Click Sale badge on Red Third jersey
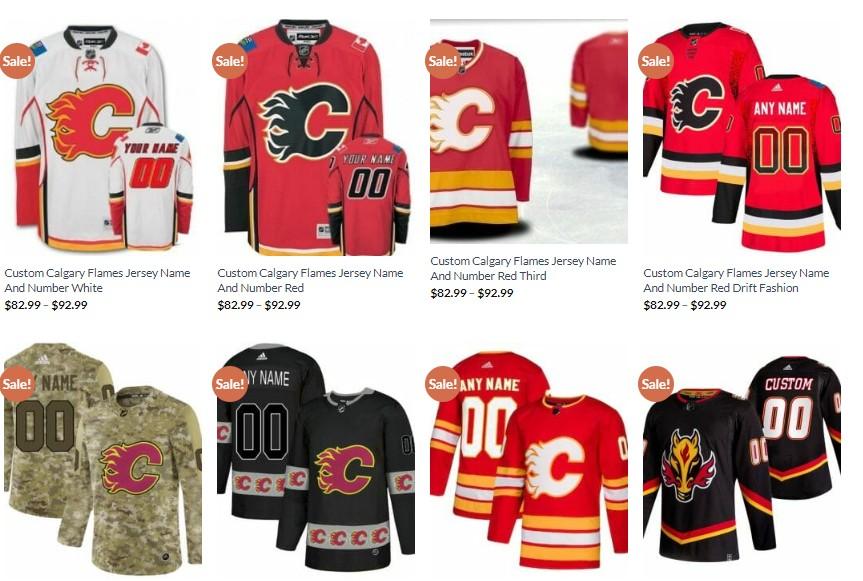 443,61
